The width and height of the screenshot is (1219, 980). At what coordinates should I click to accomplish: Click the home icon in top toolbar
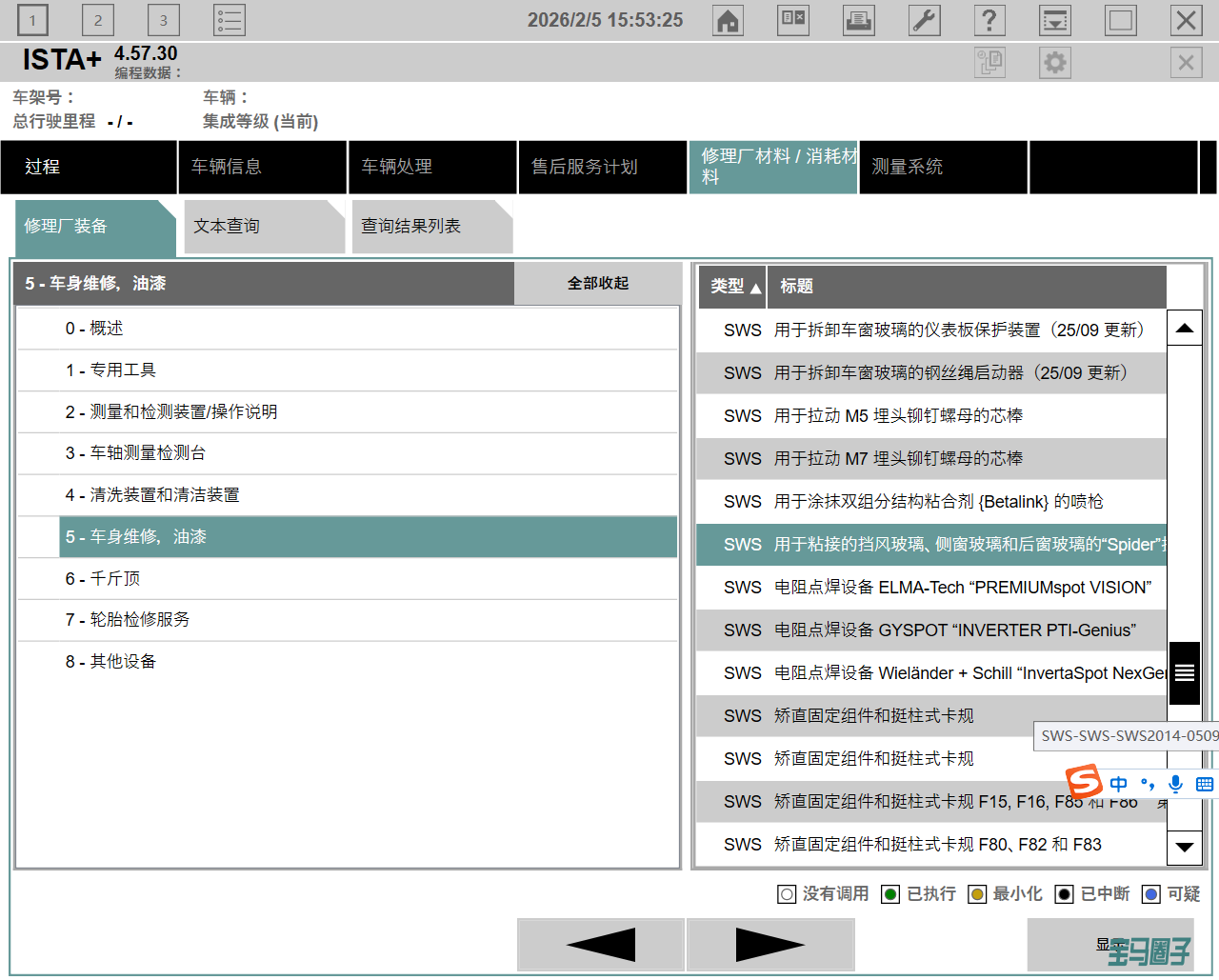pyautogui.click(x=729, y=20)
